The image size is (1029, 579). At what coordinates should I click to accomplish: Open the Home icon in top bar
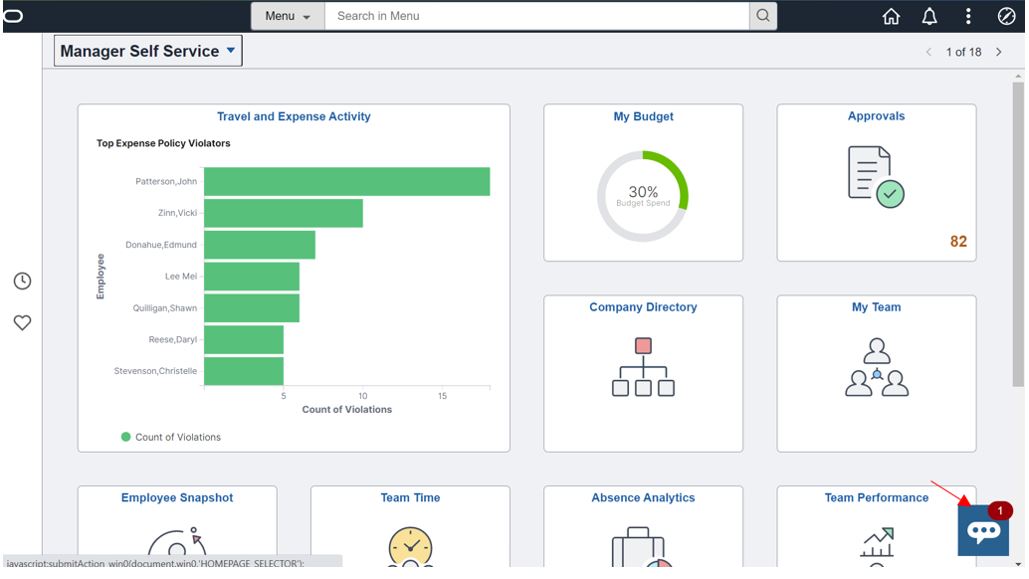tap(891, 16)
